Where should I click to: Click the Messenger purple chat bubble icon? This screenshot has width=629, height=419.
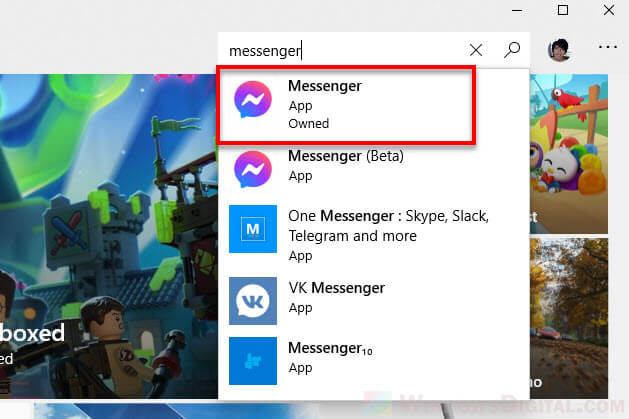pyautogui.click(x=253, y=99)
